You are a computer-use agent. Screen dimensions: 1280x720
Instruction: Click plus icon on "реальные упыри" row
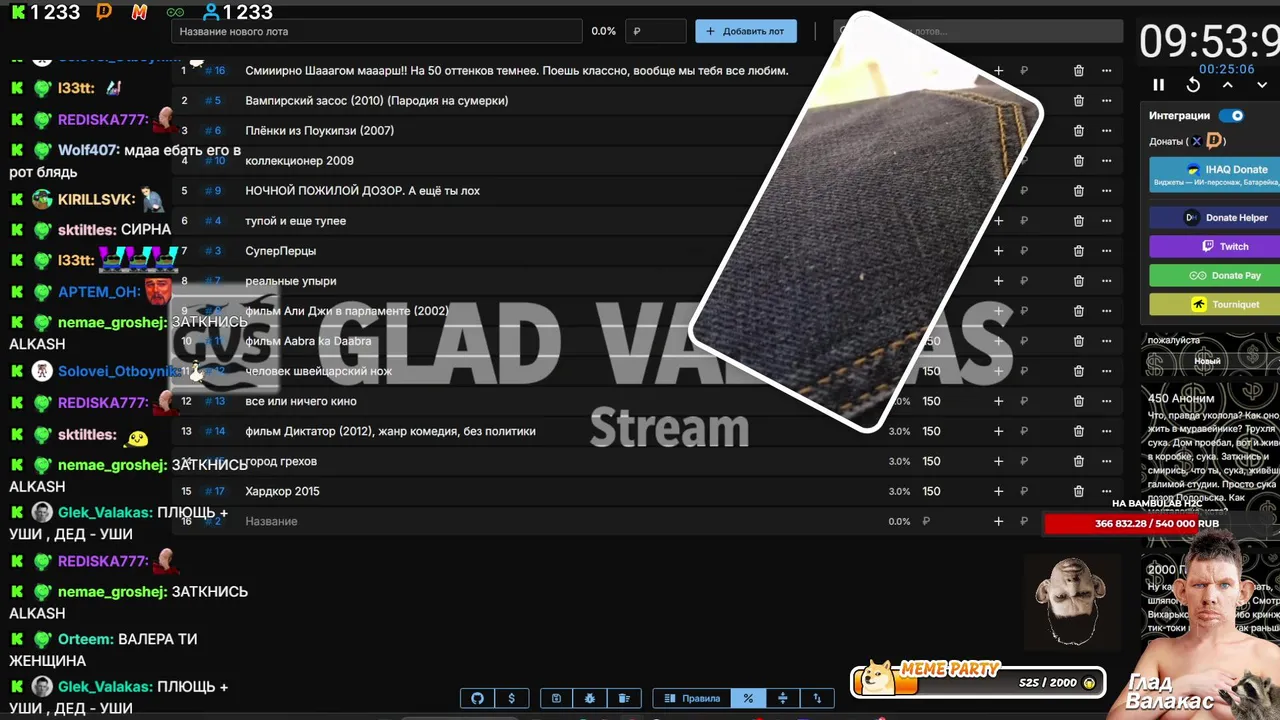[x=998, y=281]
